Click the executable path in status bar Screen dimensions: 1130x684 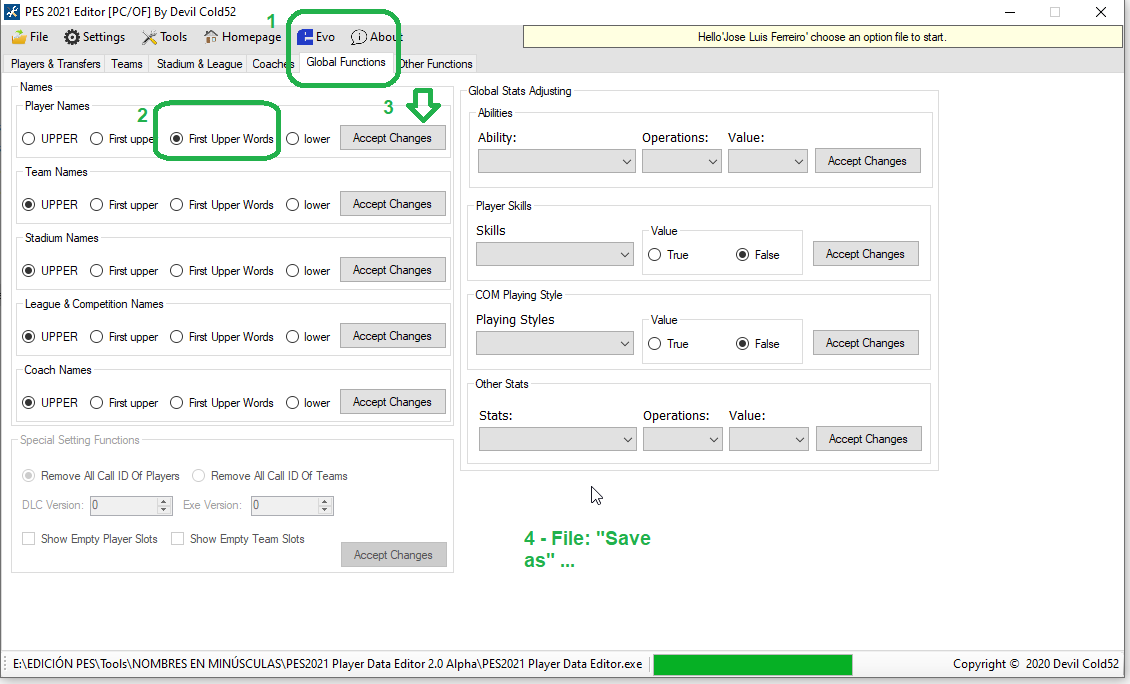(x=327, y=664)
